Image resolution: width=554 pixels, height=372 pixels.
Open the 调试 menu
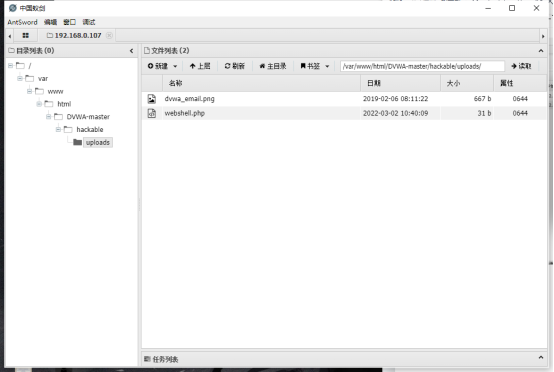[x=89, y=22]
